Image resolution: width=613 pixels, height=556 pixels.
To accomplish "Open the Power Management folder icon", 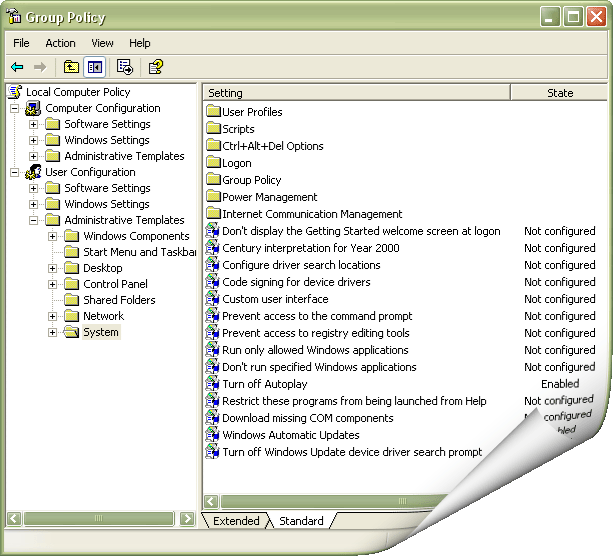I will [x=213, y=196].
